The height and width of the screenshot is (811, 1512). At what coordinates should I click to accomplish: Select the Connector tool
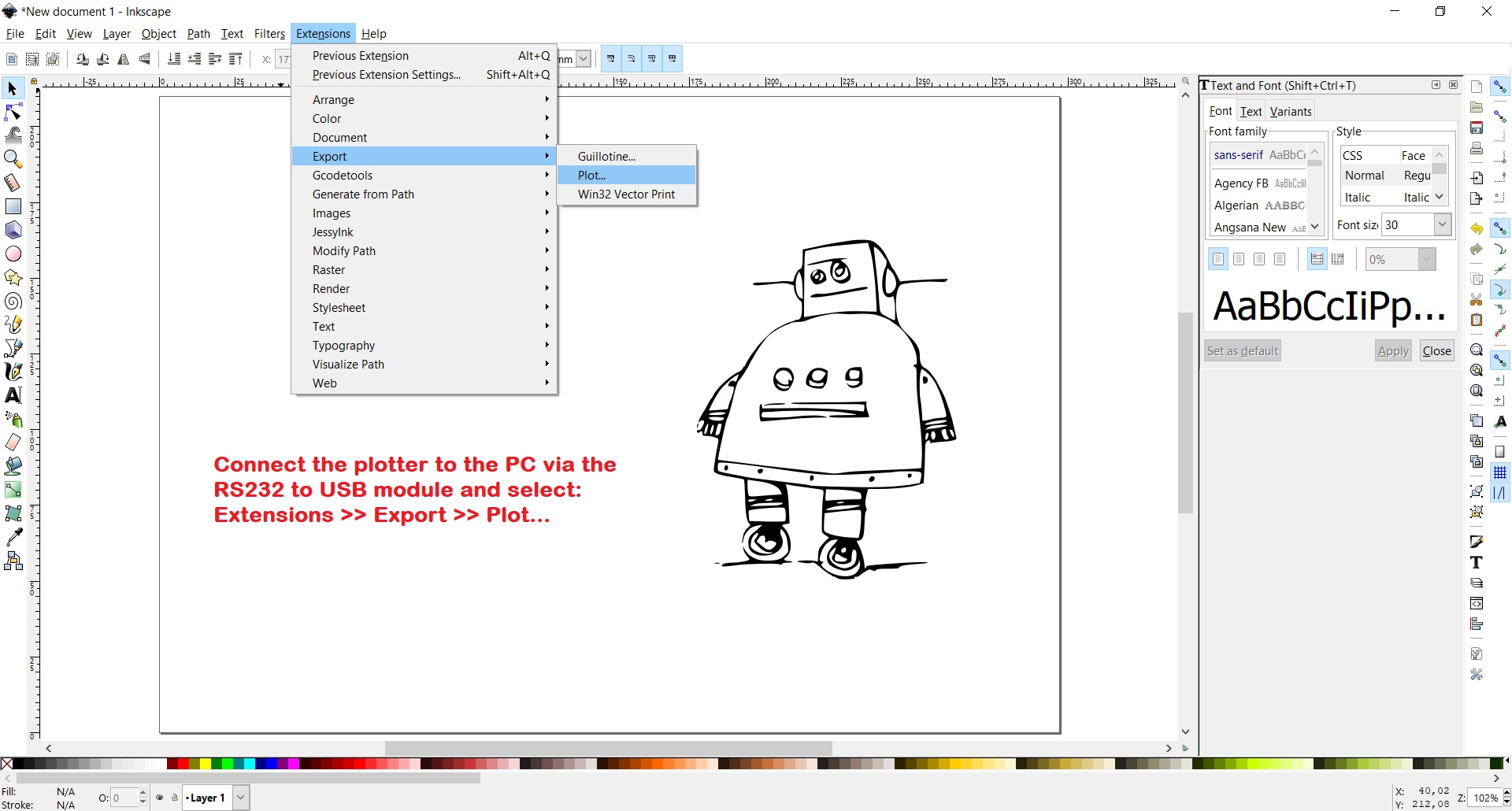[13, 561]
